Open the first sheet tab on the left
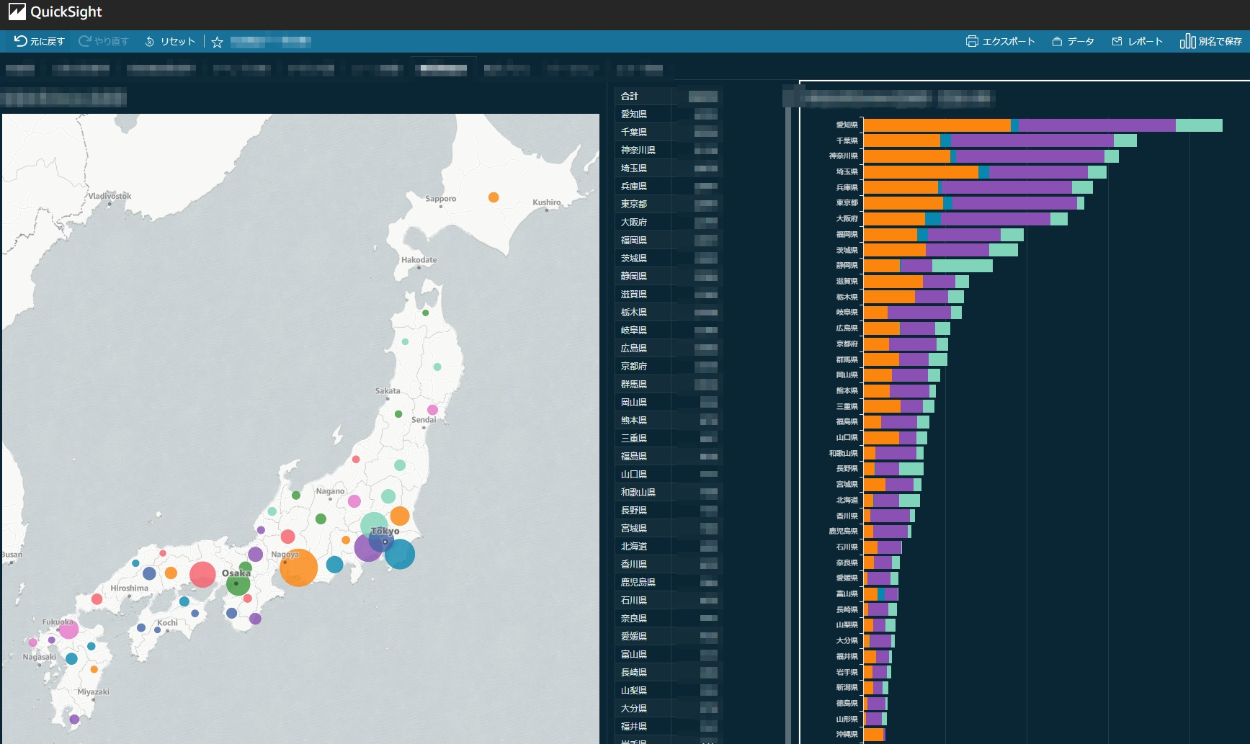The width and height of the screenshot is (1250, 744). tap(20, 70)
